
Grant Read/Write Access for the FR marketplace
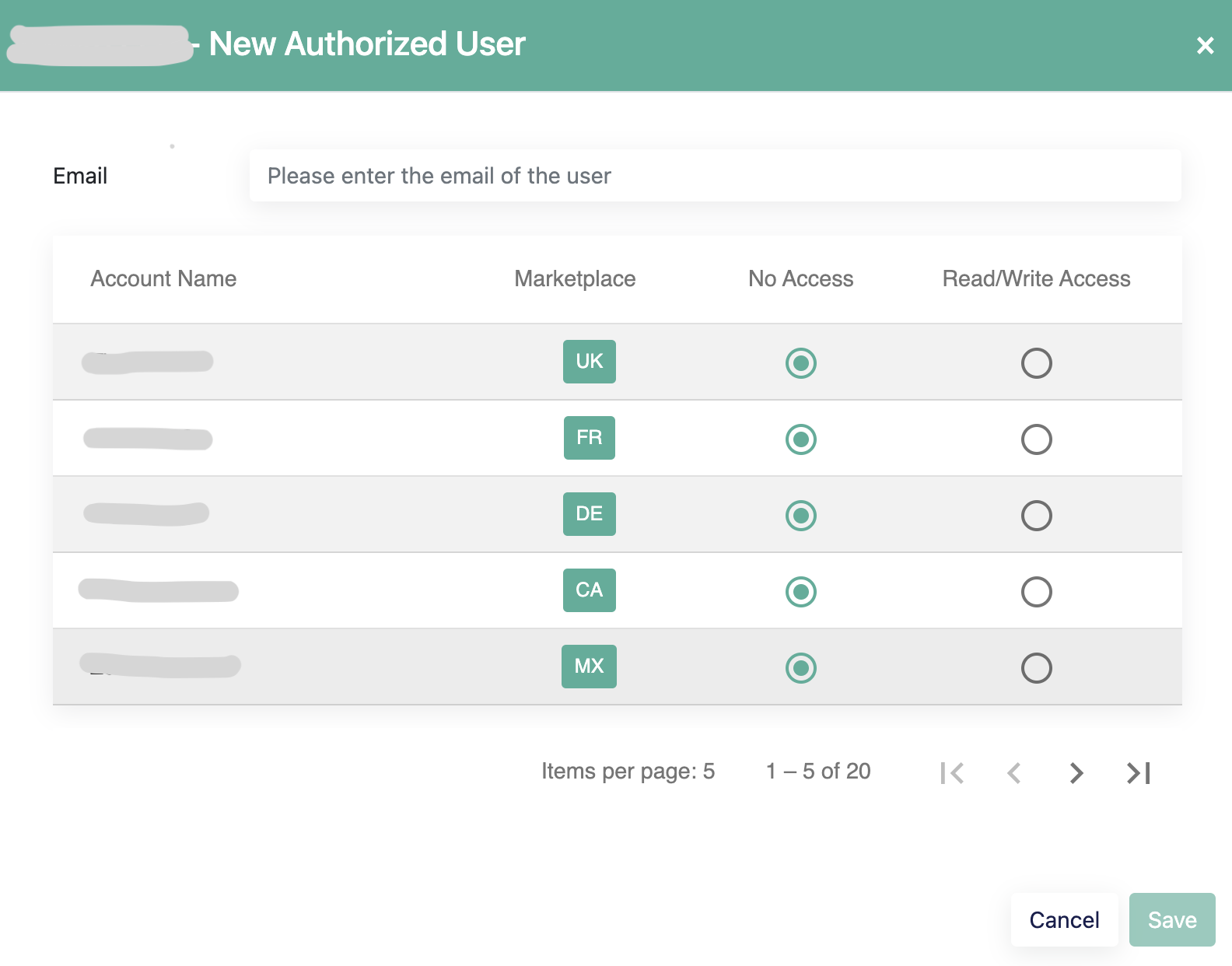click(1036, 439)
